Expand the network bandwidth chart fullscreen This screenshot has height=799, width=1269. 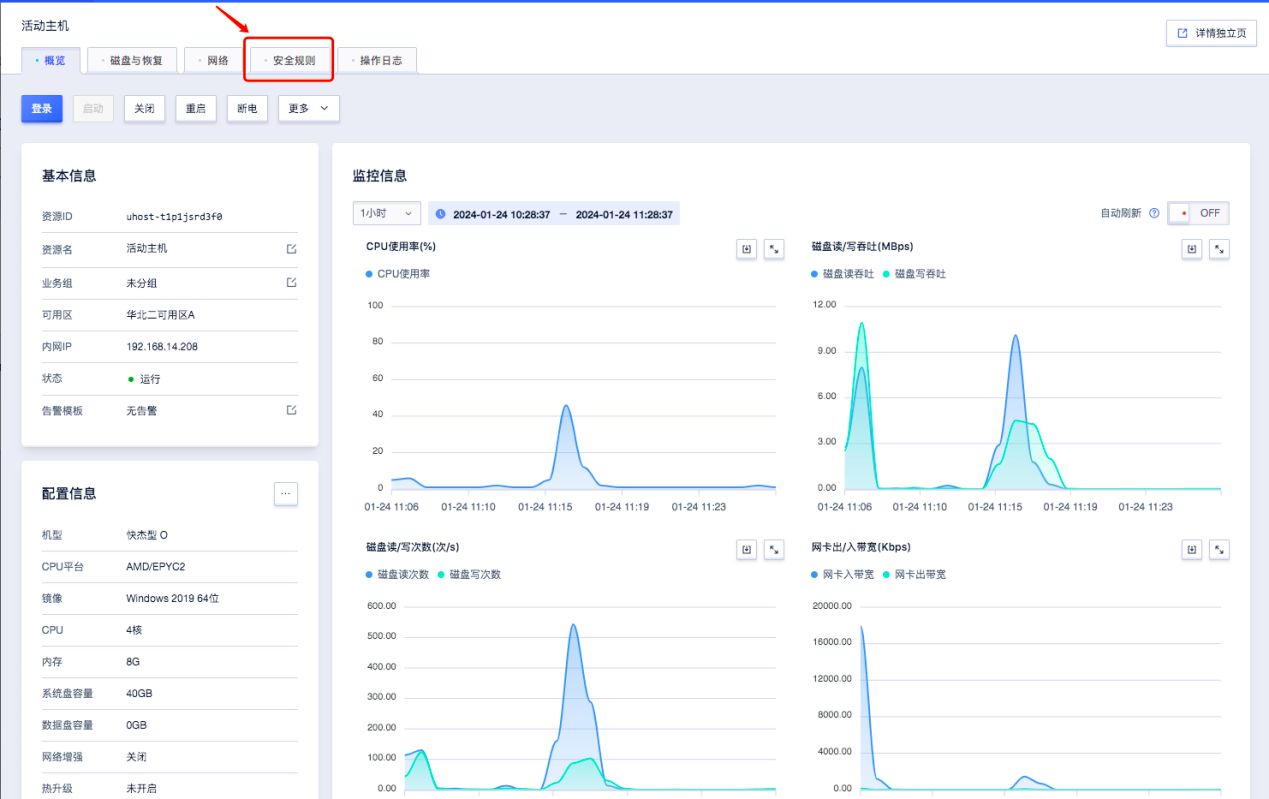coord(1219,549)
